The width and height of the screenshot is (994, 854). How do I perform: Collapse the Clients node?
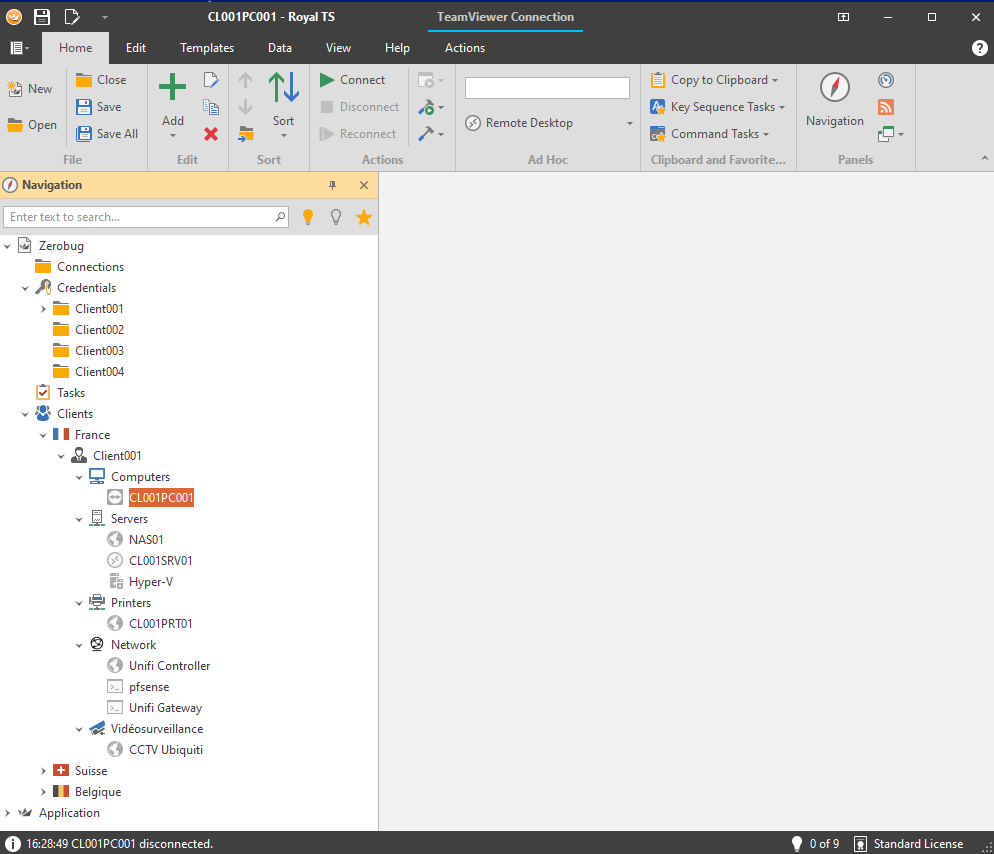(25, 415)
